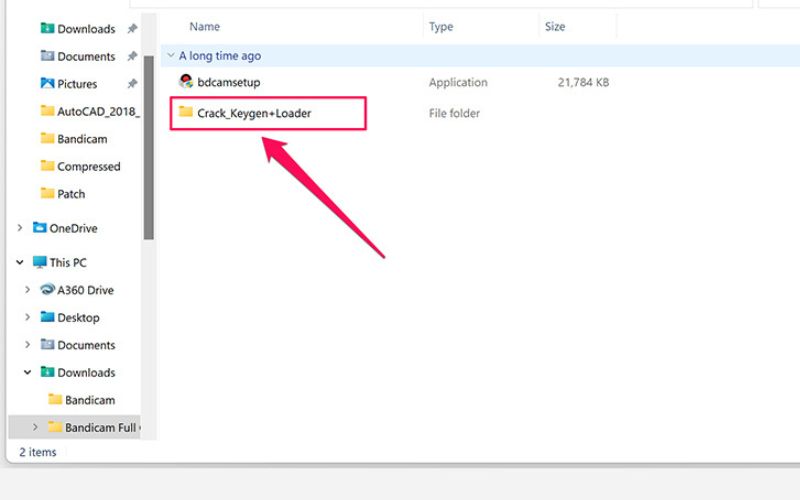Viewport: 800px width, 500px height.
Task: Expand the Bandicam Full folder node
Action: 35,427
